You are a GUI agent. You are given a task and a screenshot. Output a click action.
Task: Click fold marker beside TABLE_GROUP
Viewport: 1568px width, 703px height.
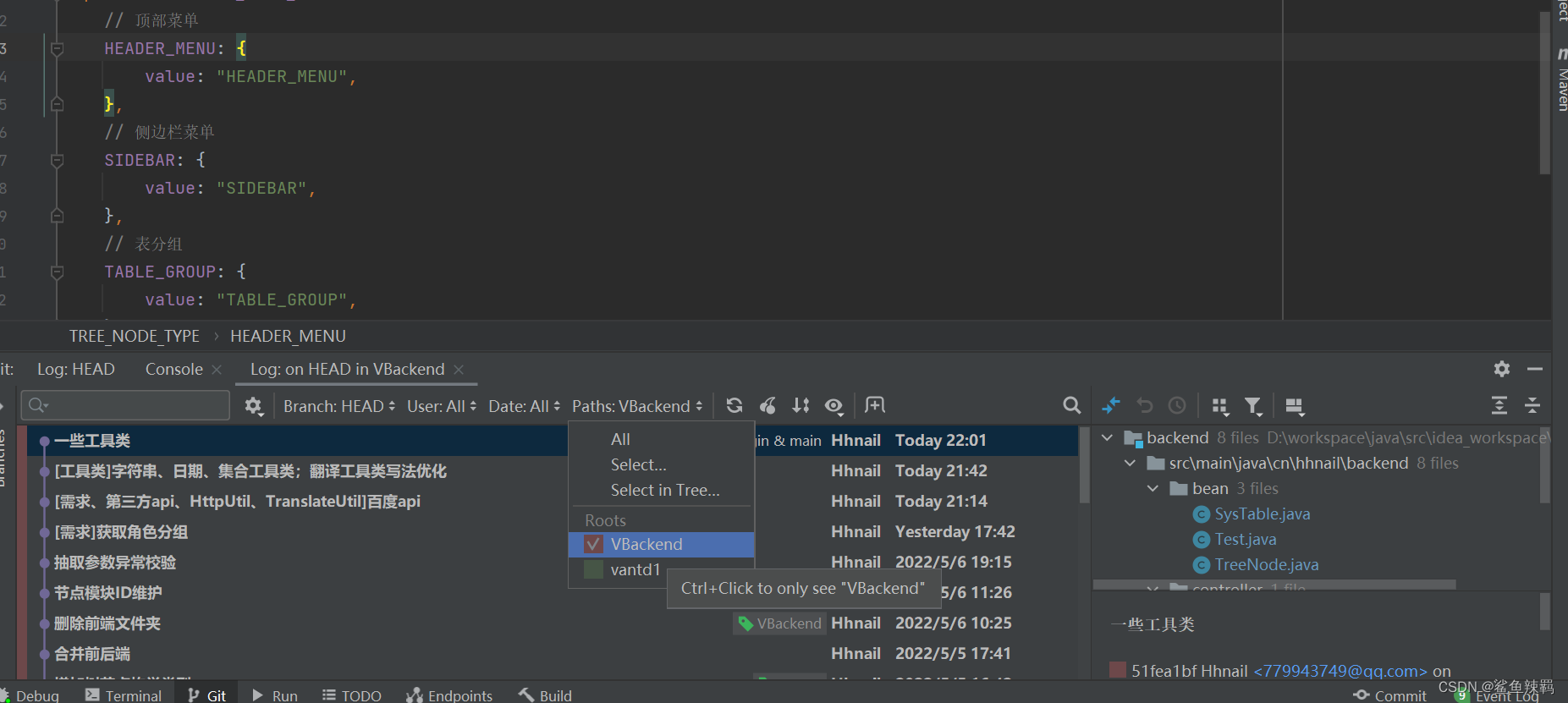coord(57,272)
